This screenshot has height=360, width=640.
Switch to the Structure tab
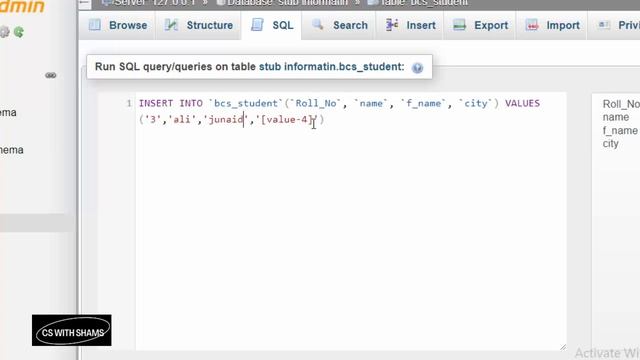[x=199, y=25]
